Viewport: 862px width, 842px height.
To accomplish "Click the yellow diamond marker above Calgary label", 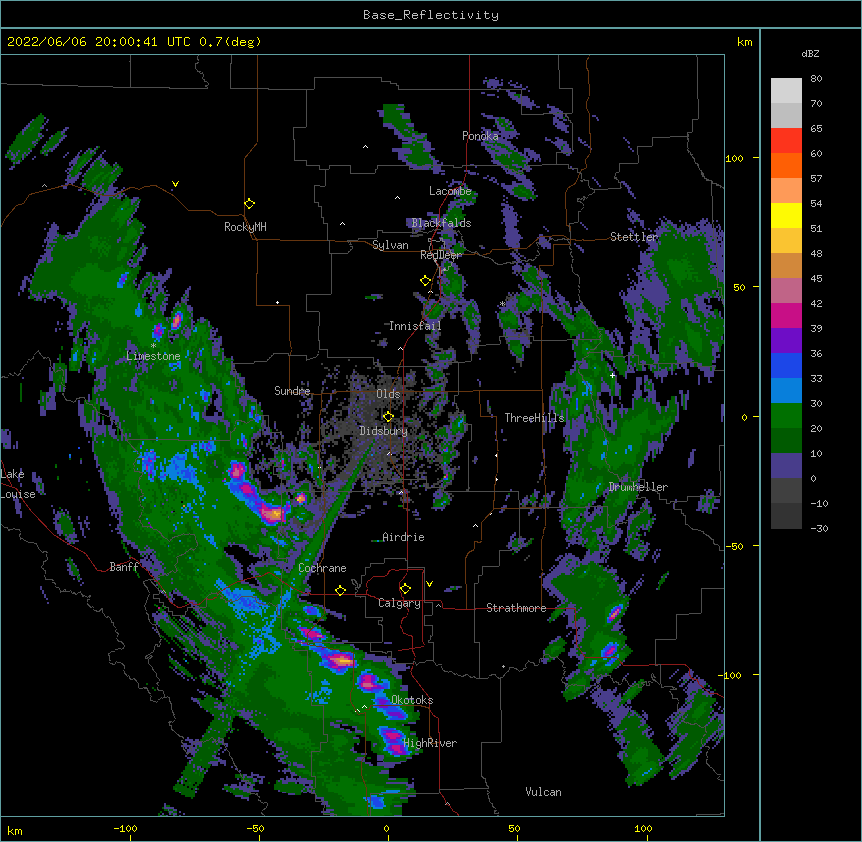I will (405, 589).
